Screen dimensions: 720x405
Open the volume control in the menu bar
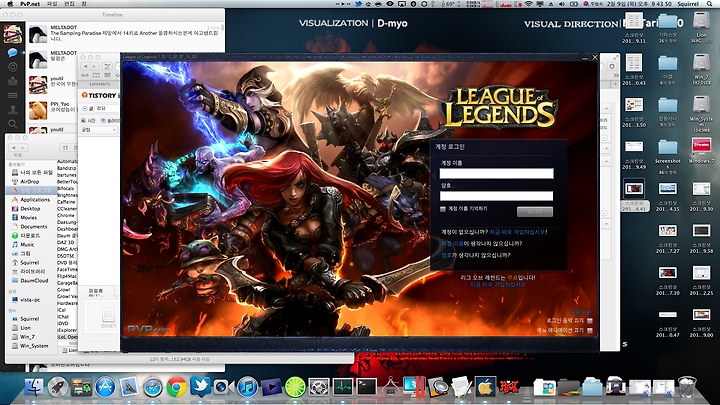coord(561,4)
